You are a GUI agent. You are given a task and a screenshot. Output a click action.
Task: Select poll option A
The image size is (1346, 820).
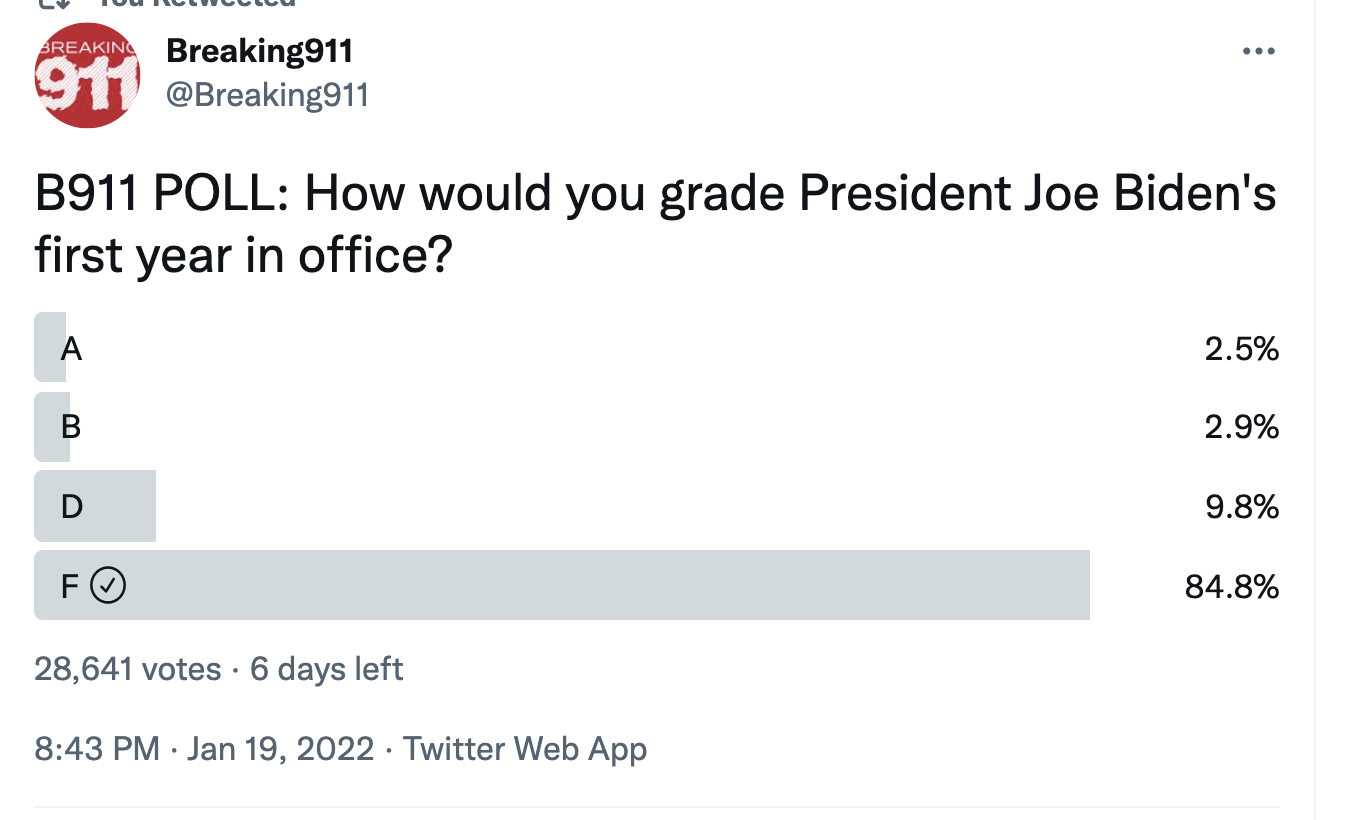click(x=71, y=349)
